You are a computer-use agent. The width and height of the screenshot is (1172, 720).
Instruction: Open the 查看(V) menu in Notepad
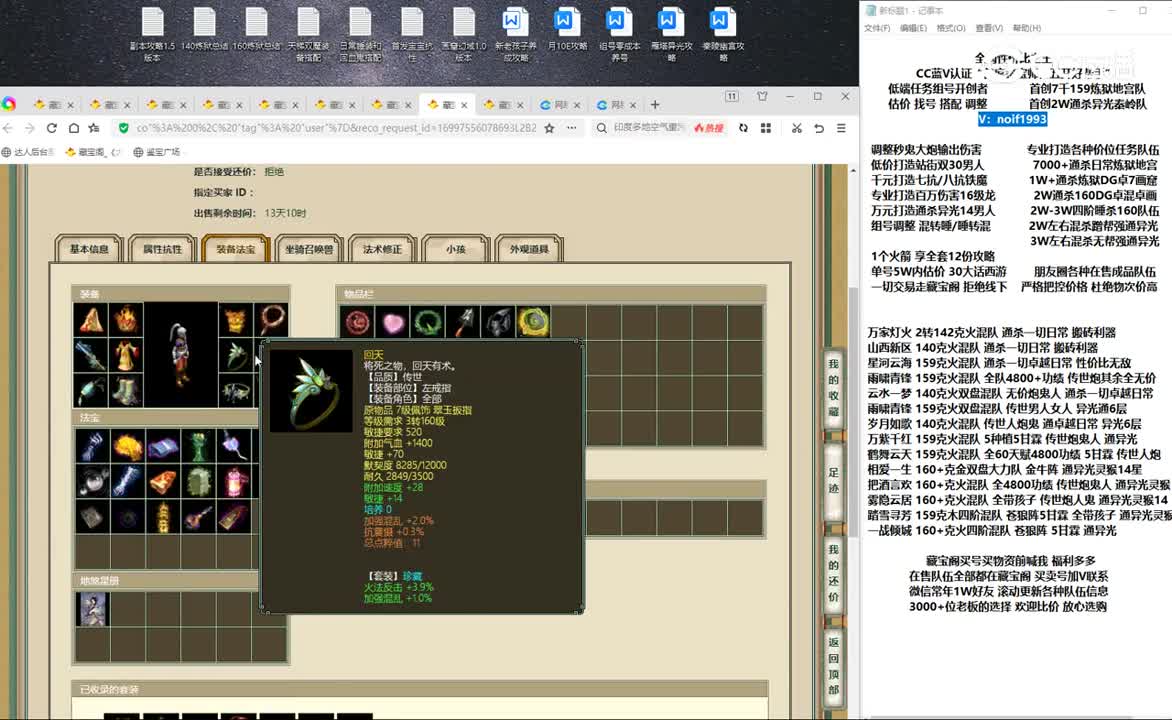click(989, 28)
